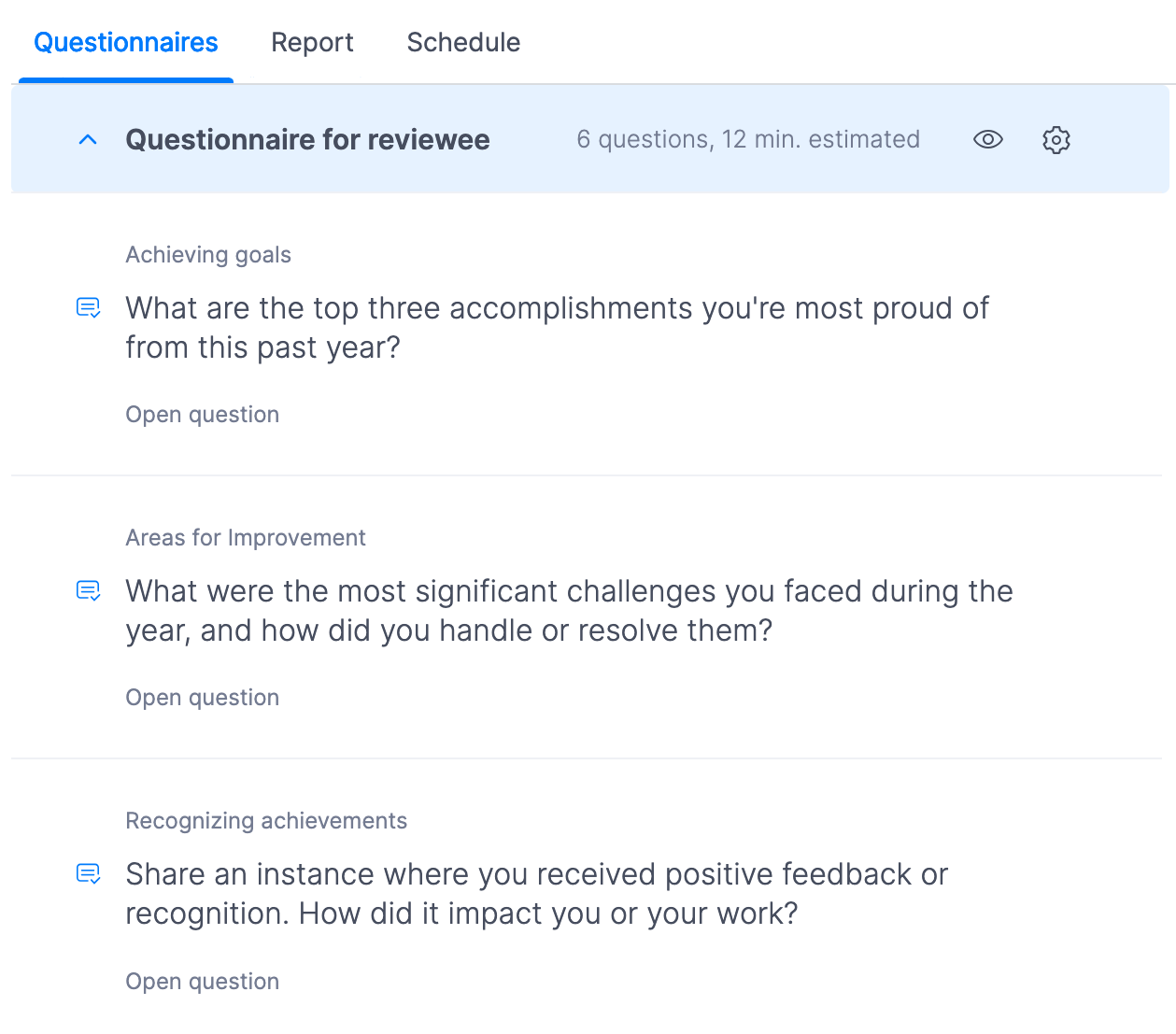1176x1034 pixels.
Task: Select the Questionnaires tab
Action: tap(125, 42)
